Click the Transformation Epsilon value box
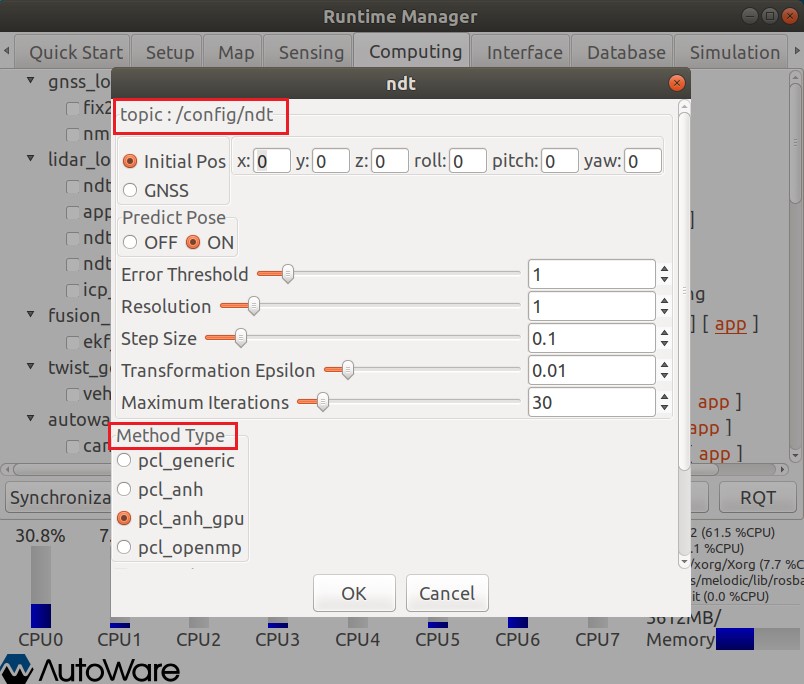The width and height of the screenshot is (804, 684). pyautogui.click(x=592, y=370)
